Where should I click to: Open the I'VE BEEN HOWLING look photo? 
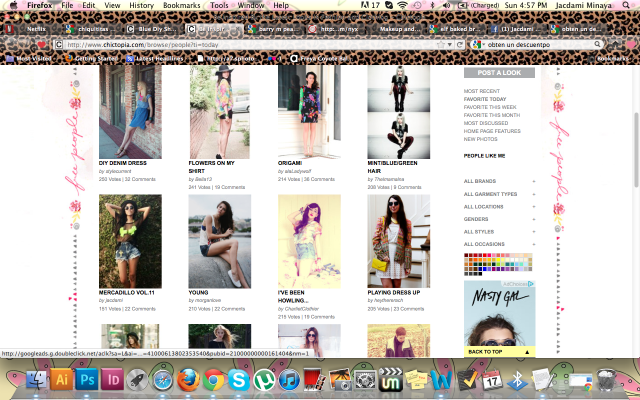point(309,241)
